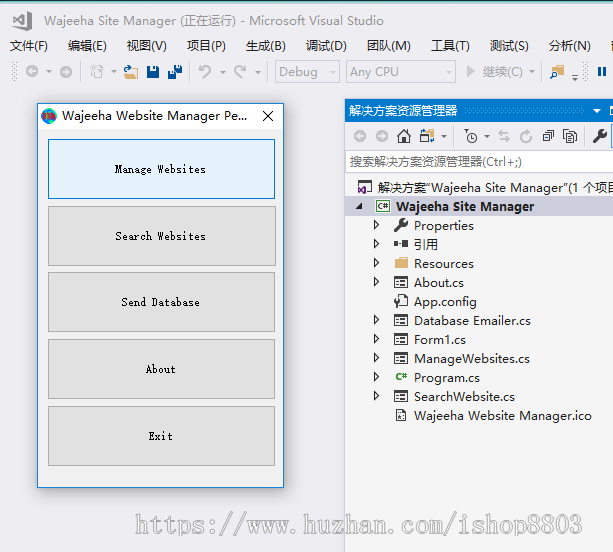Expand the 引用 references node

[376, 244]
